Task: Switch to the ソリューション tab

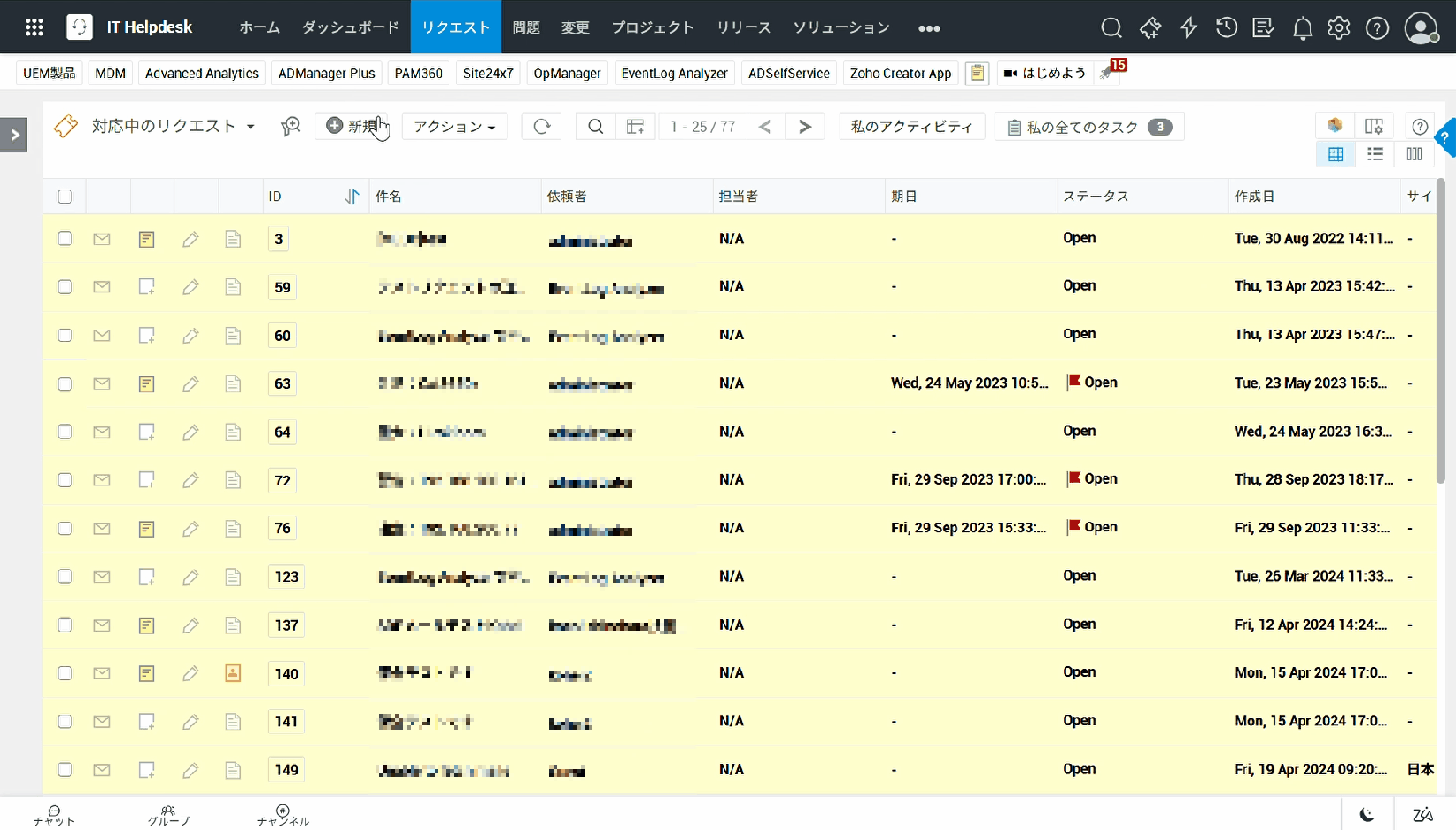Action: pyautogui.click(x=840, y=27)
